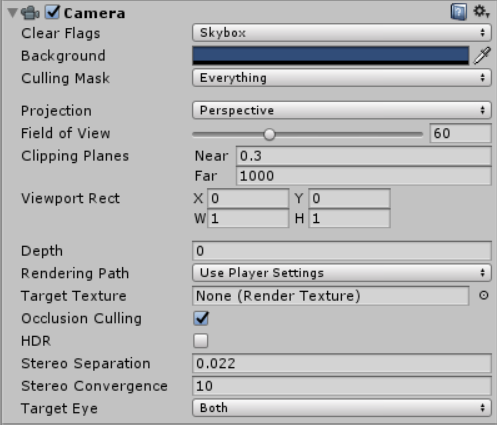Click the Field of View slider handle

[269, 134]
